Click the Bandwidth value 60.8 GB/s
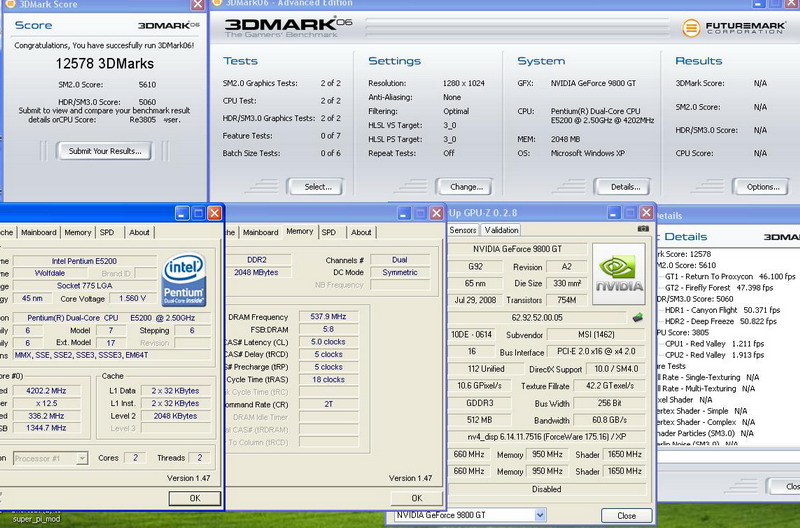 (x=610, y=420)
